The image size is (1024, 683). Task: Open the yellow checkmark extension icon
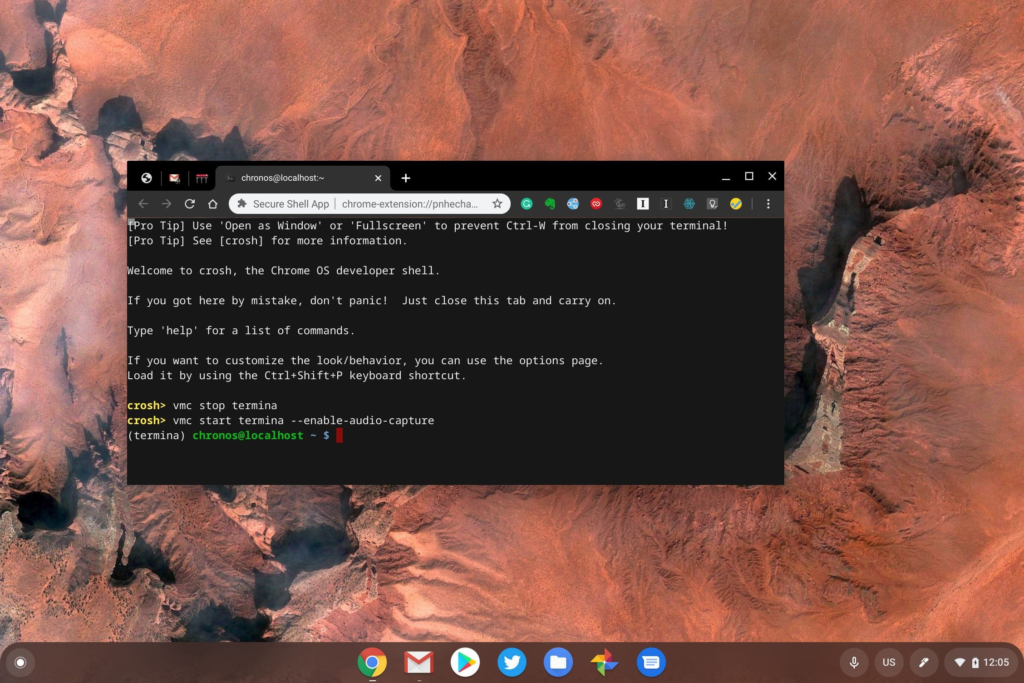(x=736, y=204)
